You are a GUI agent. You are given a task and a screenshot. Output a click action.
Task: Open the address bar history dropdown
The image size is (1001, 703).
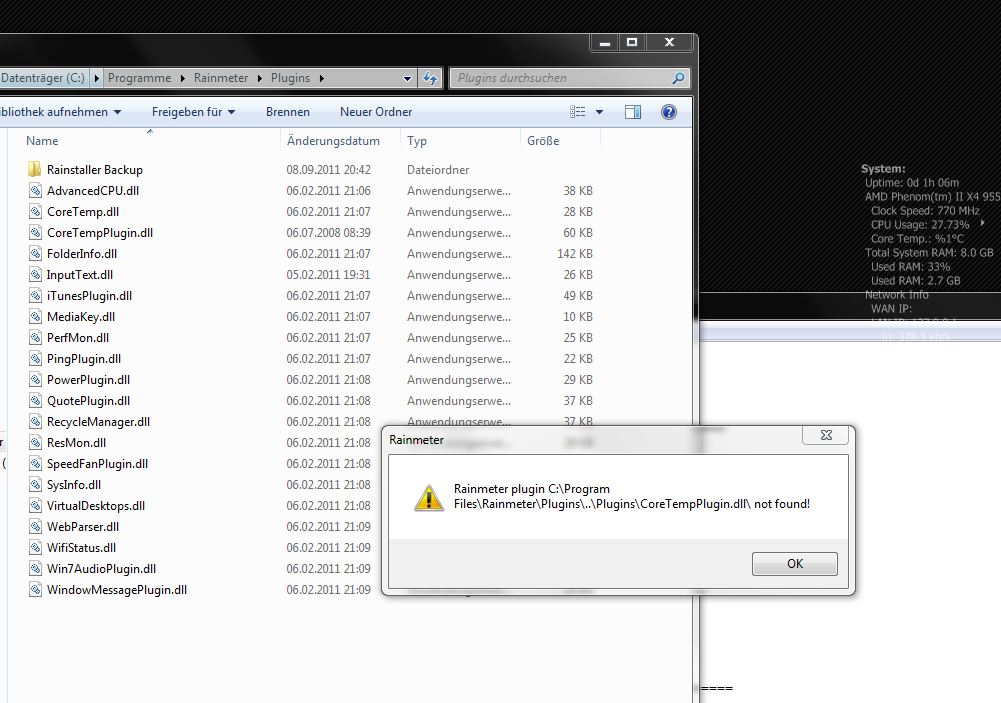(x=407, y=79)
